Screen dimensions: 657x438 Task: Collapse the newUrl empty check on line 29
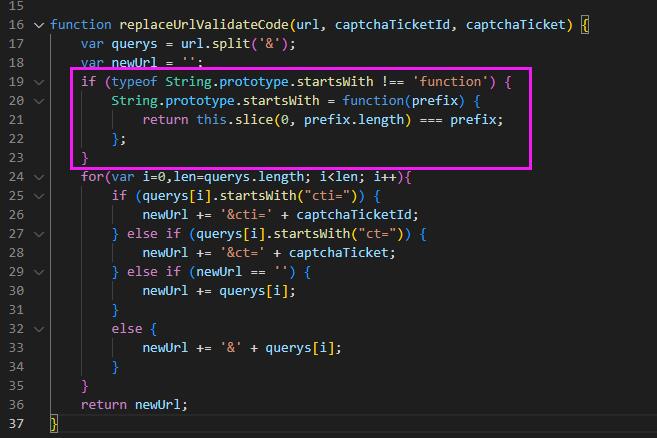coord(39,272)
